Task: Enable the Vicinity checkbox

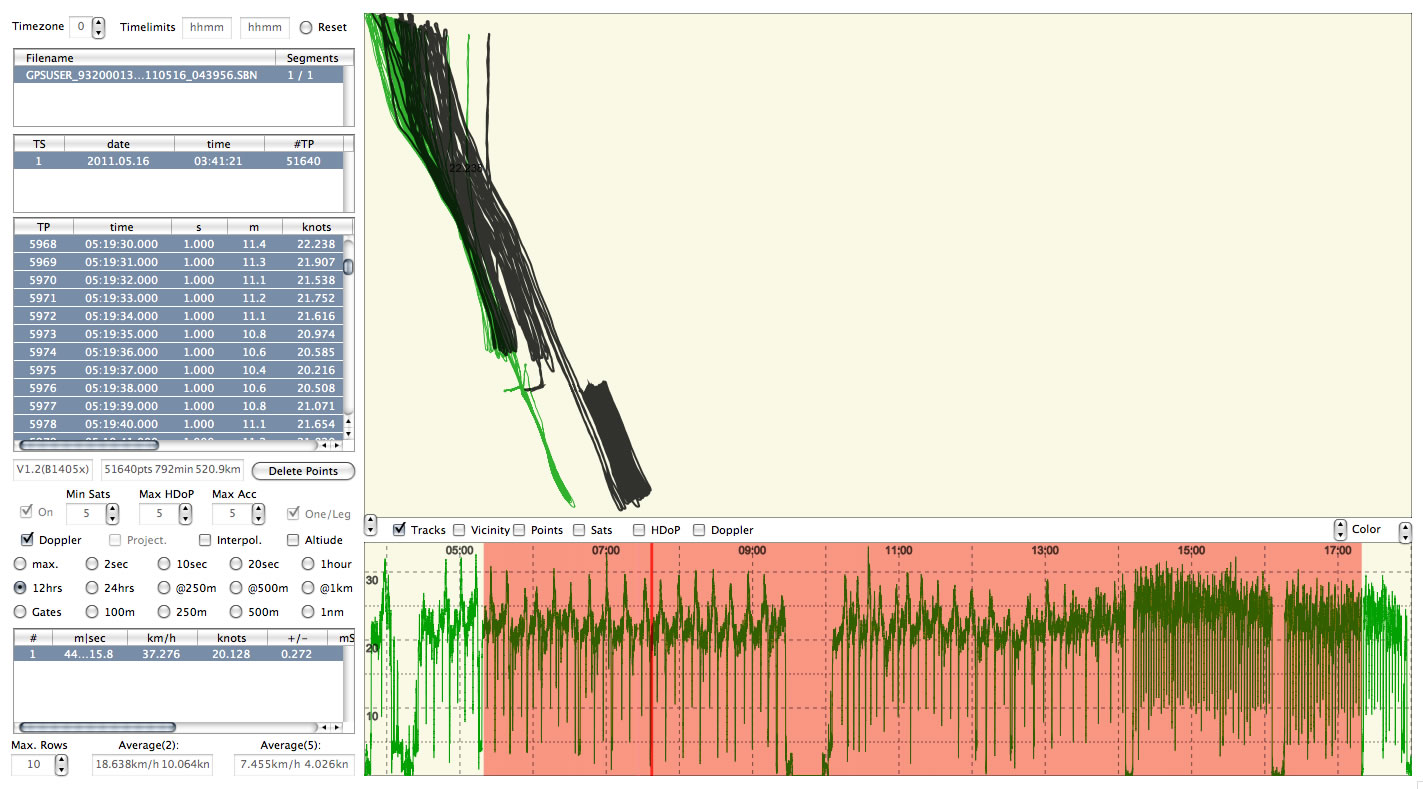Action: point(459,529)
